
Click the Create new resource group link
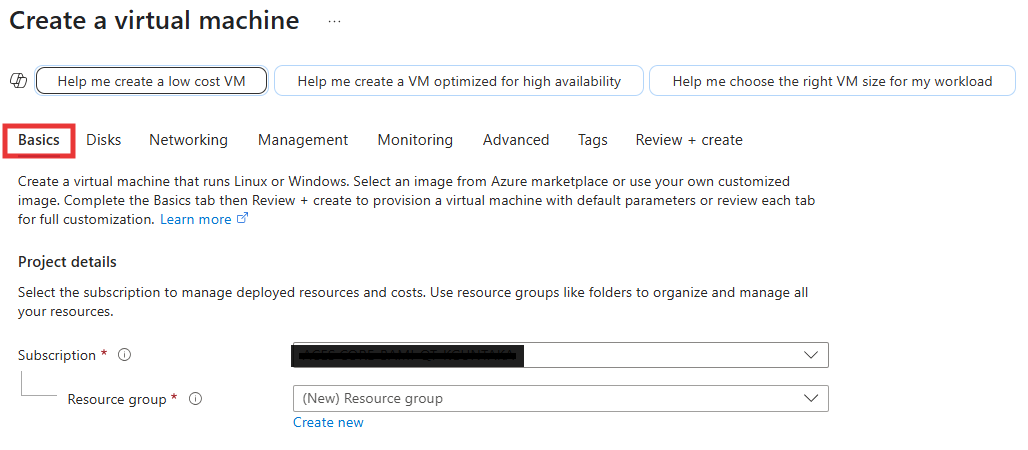pos(328,422)
